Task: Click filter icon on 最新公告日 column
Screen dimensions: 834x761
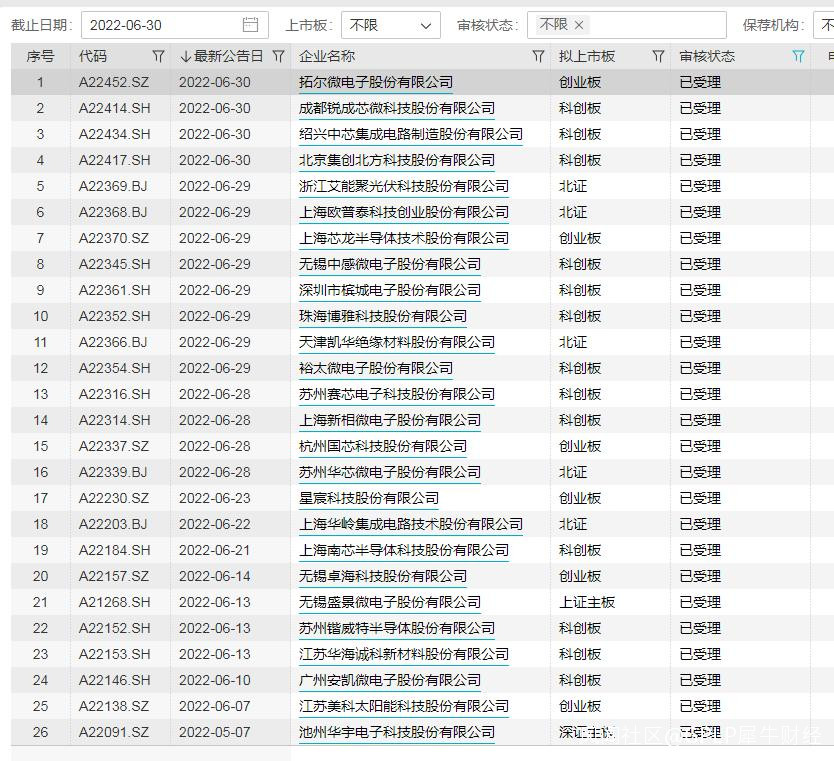Action: pos(278,56)
